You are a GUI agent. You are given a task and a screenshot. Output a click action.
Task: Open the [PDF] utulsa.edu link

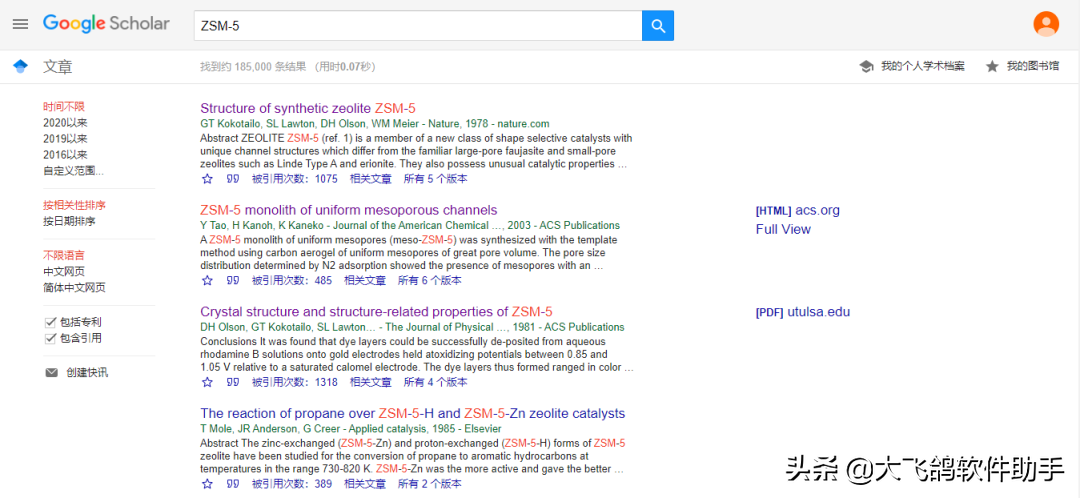point(802,312)
